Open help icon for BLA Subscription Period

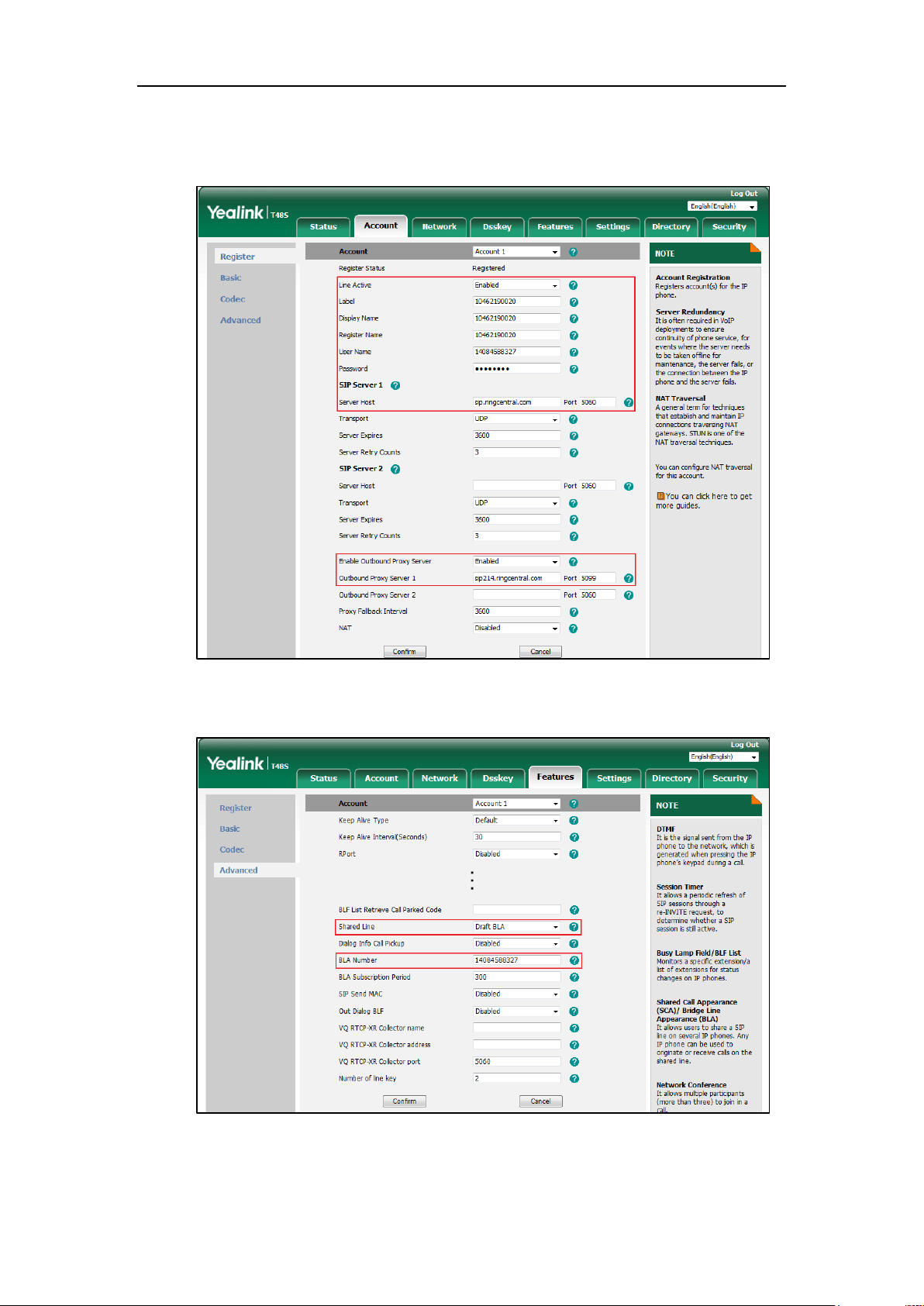coord(574,977)
